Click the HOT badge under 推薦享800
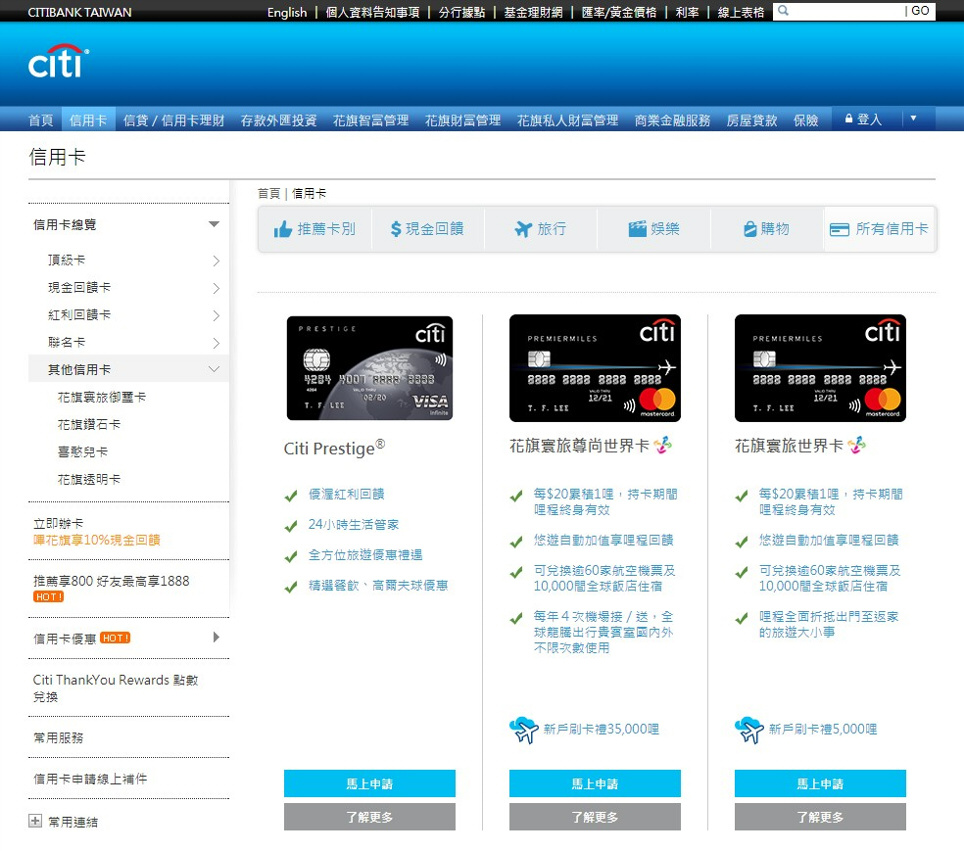This screenshot has width=964, height=851. click(x=49, y=596)
